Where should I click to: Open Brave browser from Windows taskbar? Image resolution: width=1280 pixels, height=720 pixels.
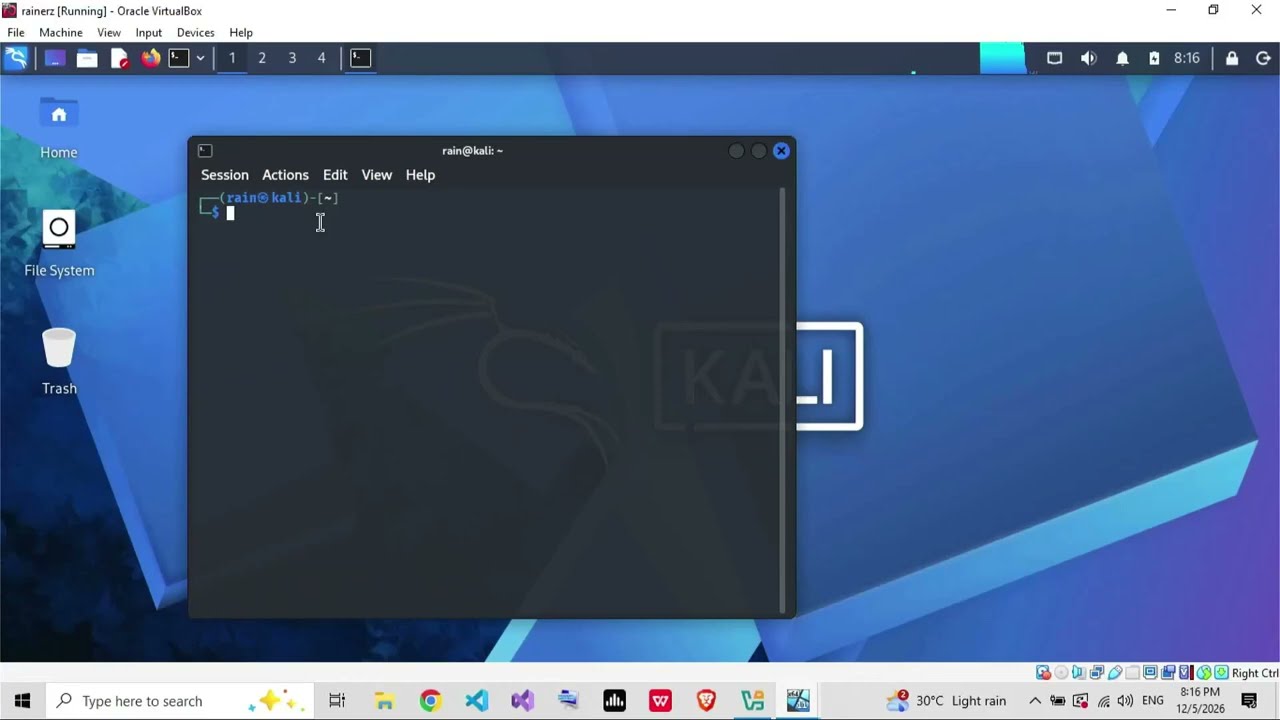706,701
